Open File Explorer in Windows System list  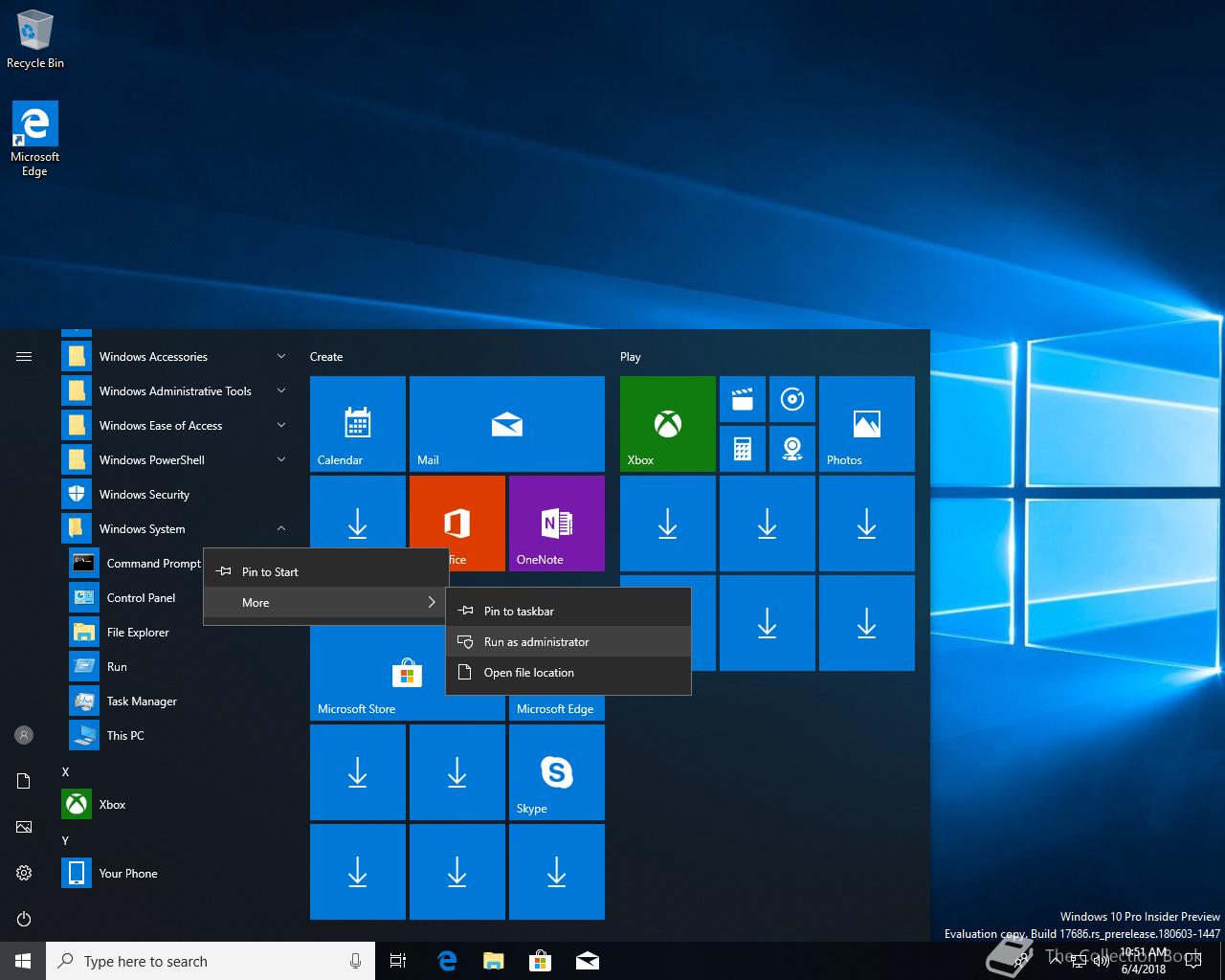point(178,632)
